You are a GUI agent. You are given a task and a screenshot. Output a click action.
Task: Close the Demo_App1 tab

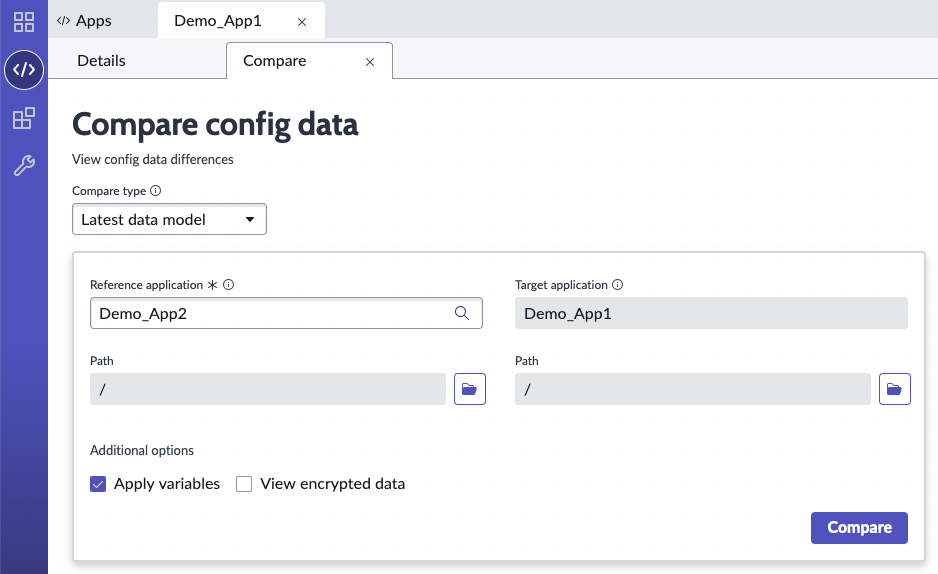click(x=302, y=22)
